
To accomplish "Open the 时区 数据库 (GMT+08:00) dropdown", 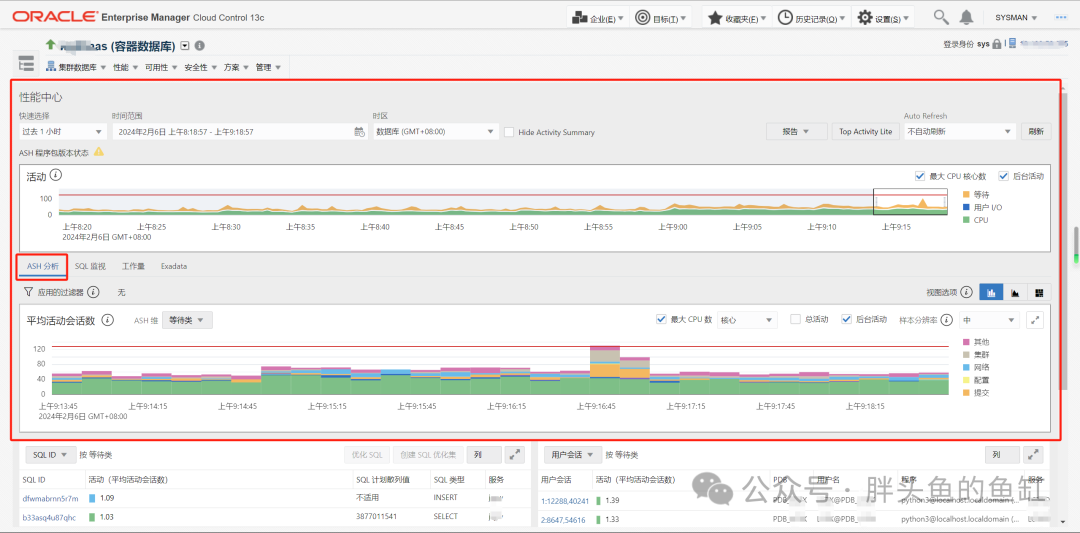I will coord(435,132).
